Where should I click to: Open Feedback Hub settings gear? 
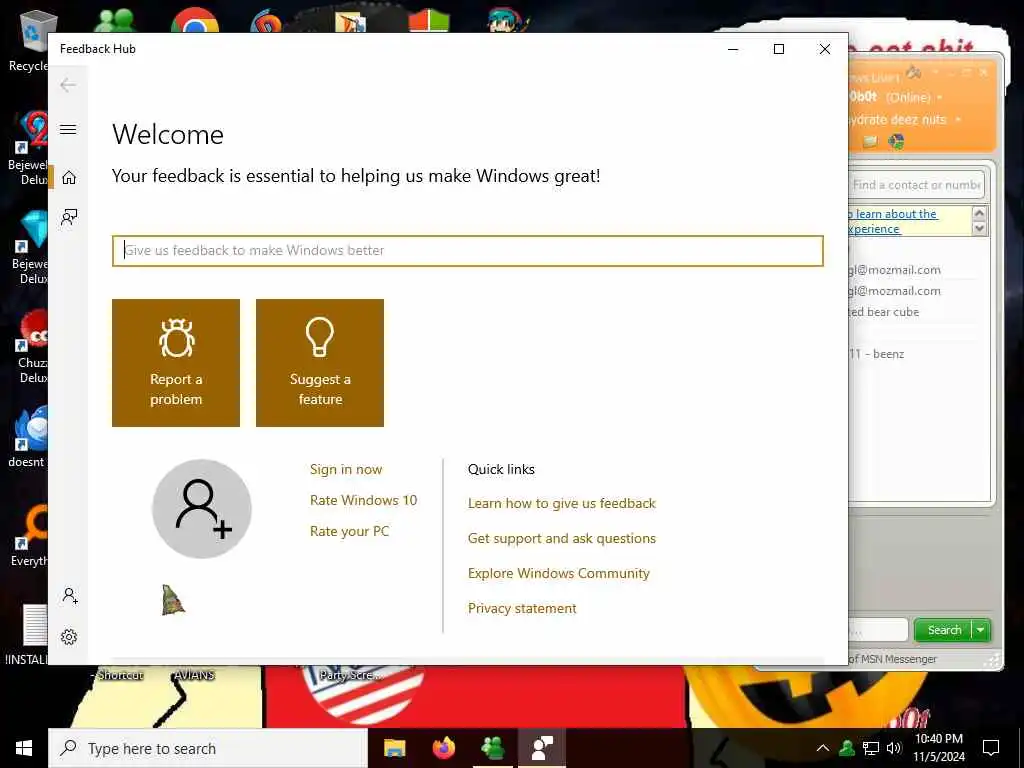[69, 637]
